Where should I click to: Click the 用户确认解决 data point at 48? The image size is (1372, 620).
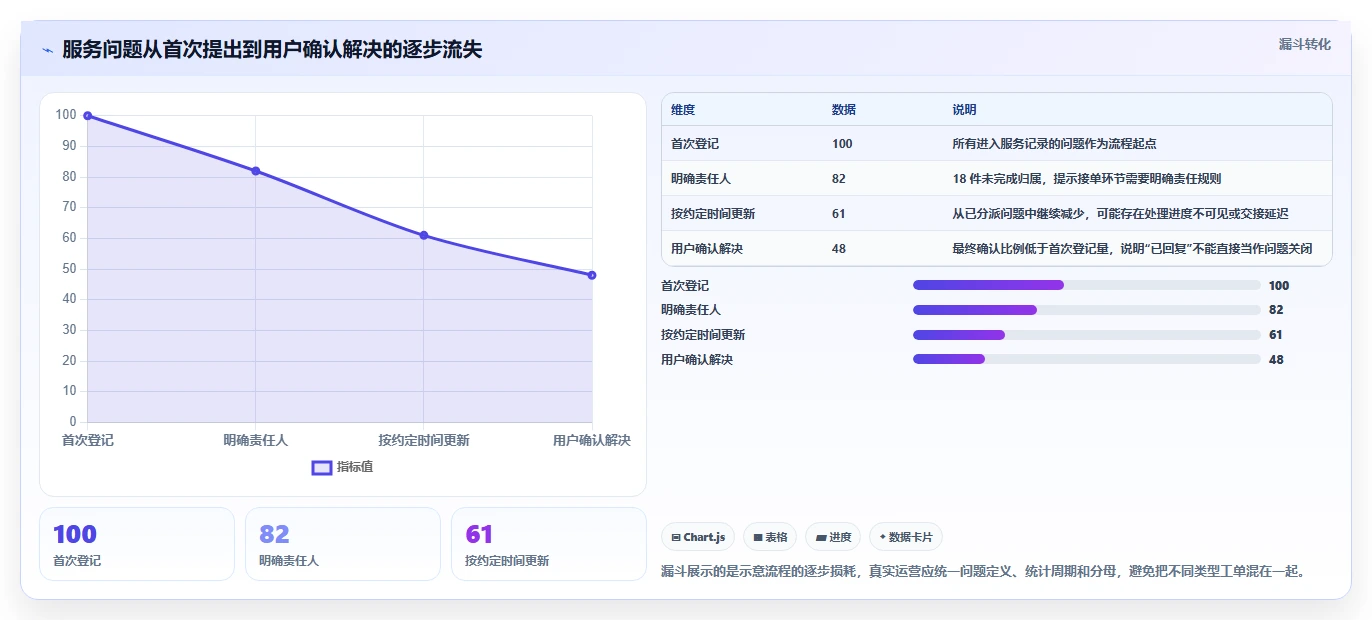[592, 275]
